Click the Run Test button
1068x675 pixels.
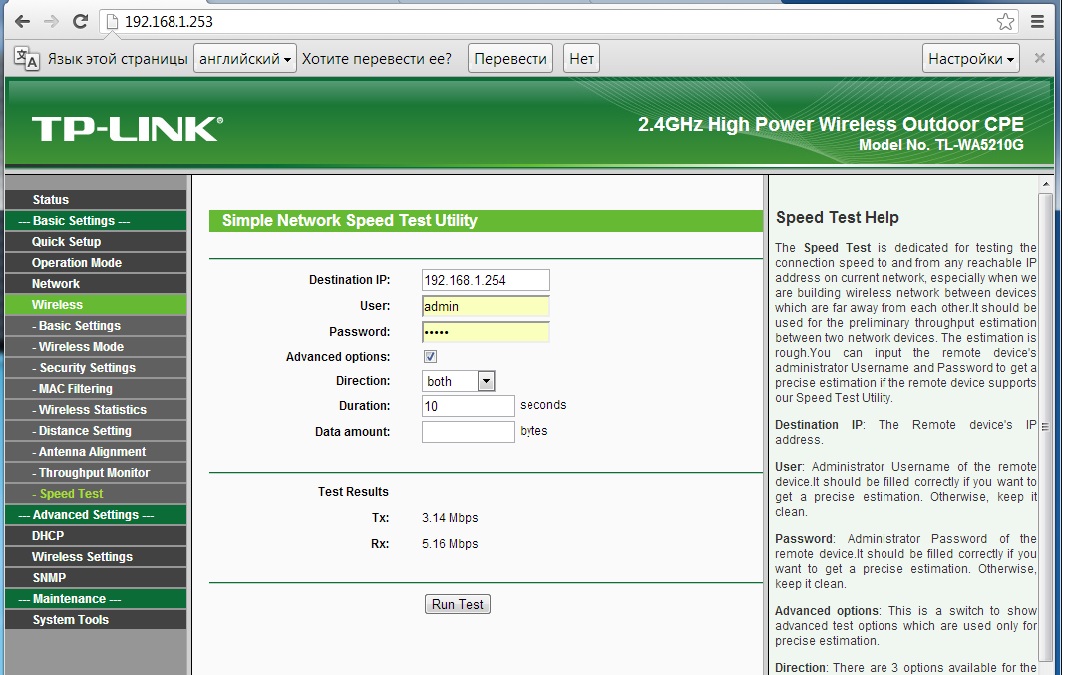coord(458,604)
